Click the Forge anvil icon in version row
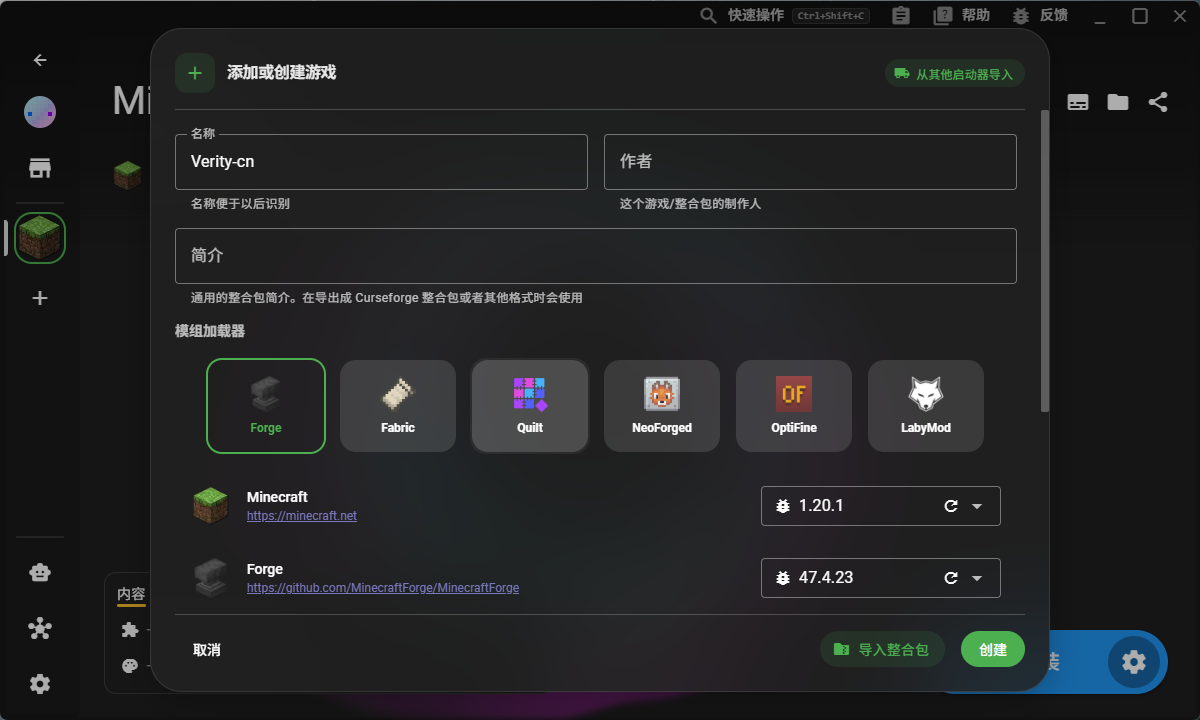The height and width of the screenshot is (720, 1200). tap(211, 577)
